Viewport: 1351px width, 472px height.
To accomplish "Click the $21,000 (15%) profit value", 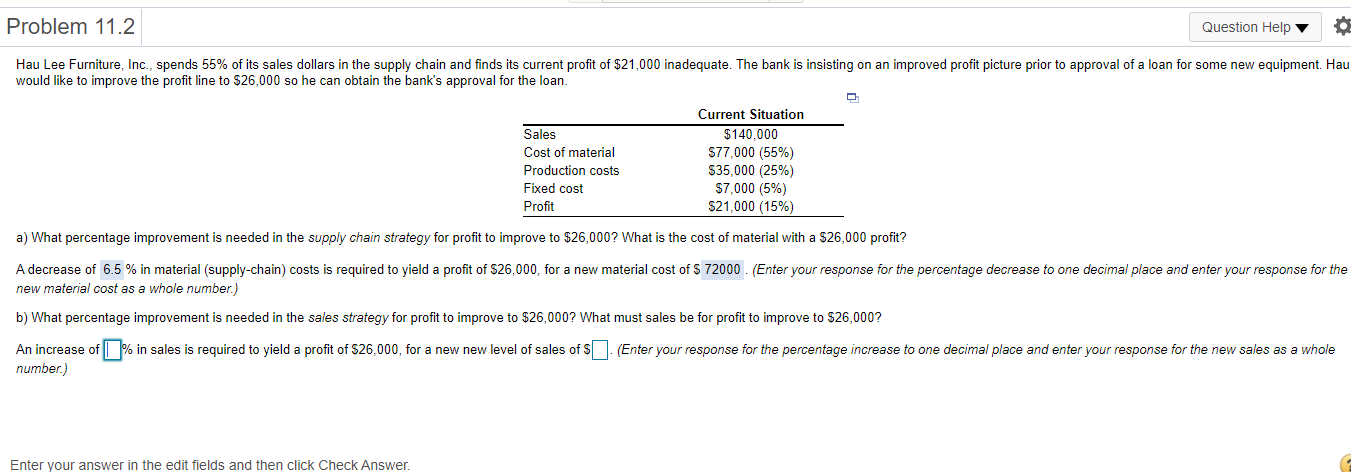I will coord(750,206).
